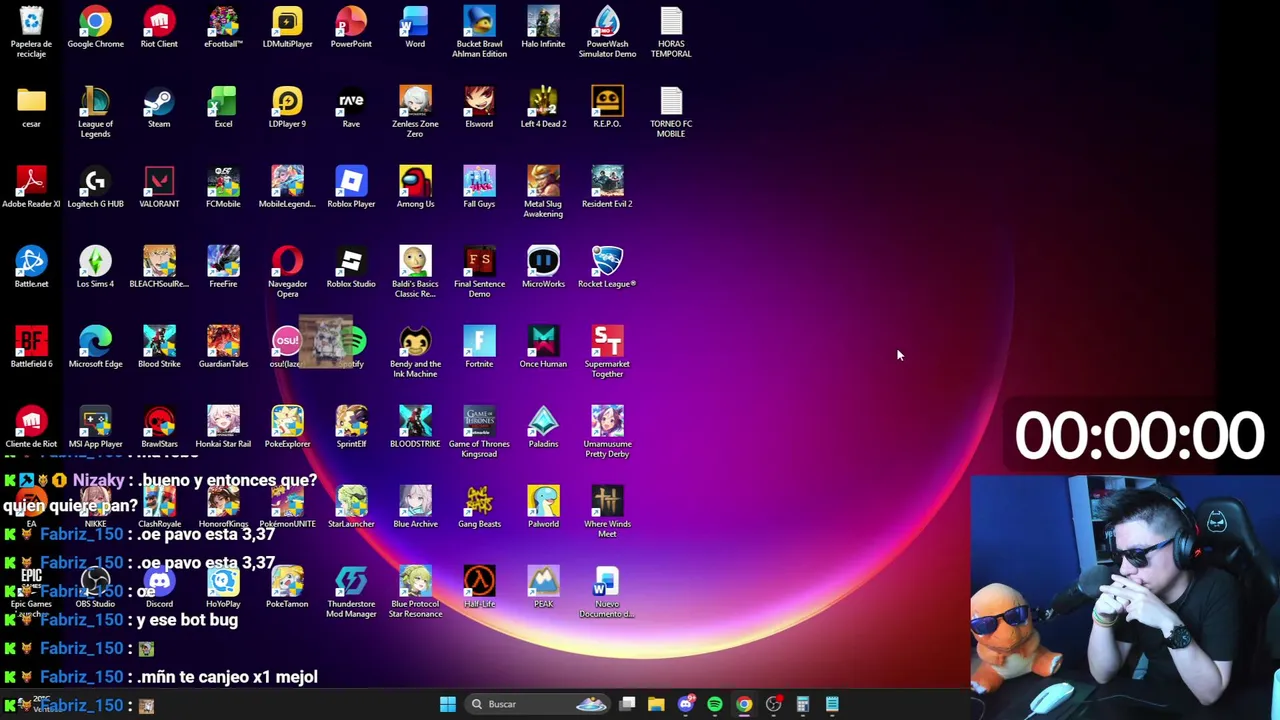Select the Microsoft Edge desktop icon
Viewport: 1280px width, 720px height.
(95, 348)
